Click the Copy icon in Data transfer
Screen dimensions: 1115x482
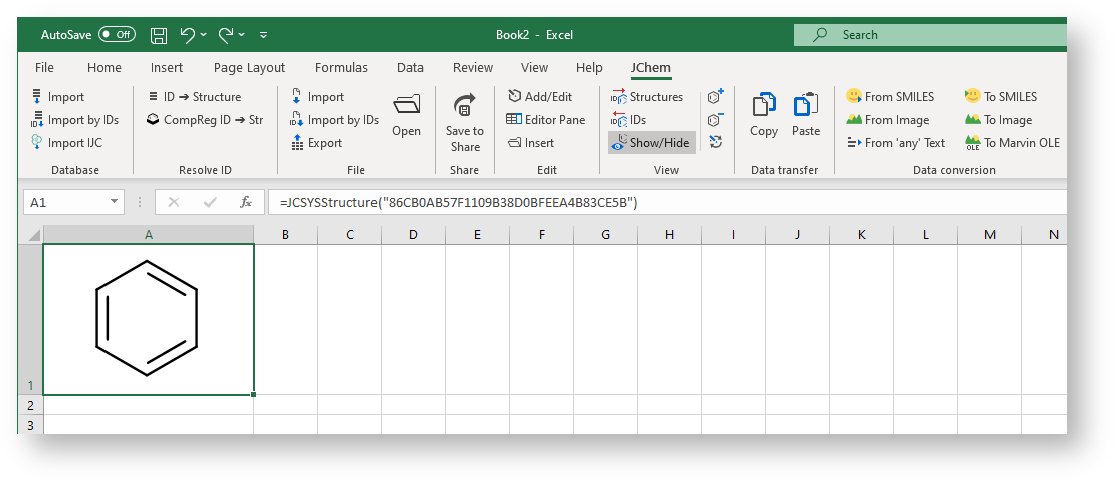(764, 115)
